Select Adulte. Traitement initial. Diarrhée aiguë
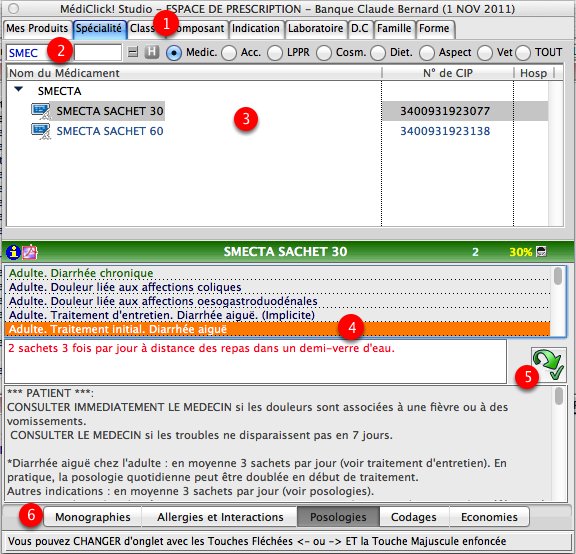This screenshot has height=554, width=576. click(277, 329)
